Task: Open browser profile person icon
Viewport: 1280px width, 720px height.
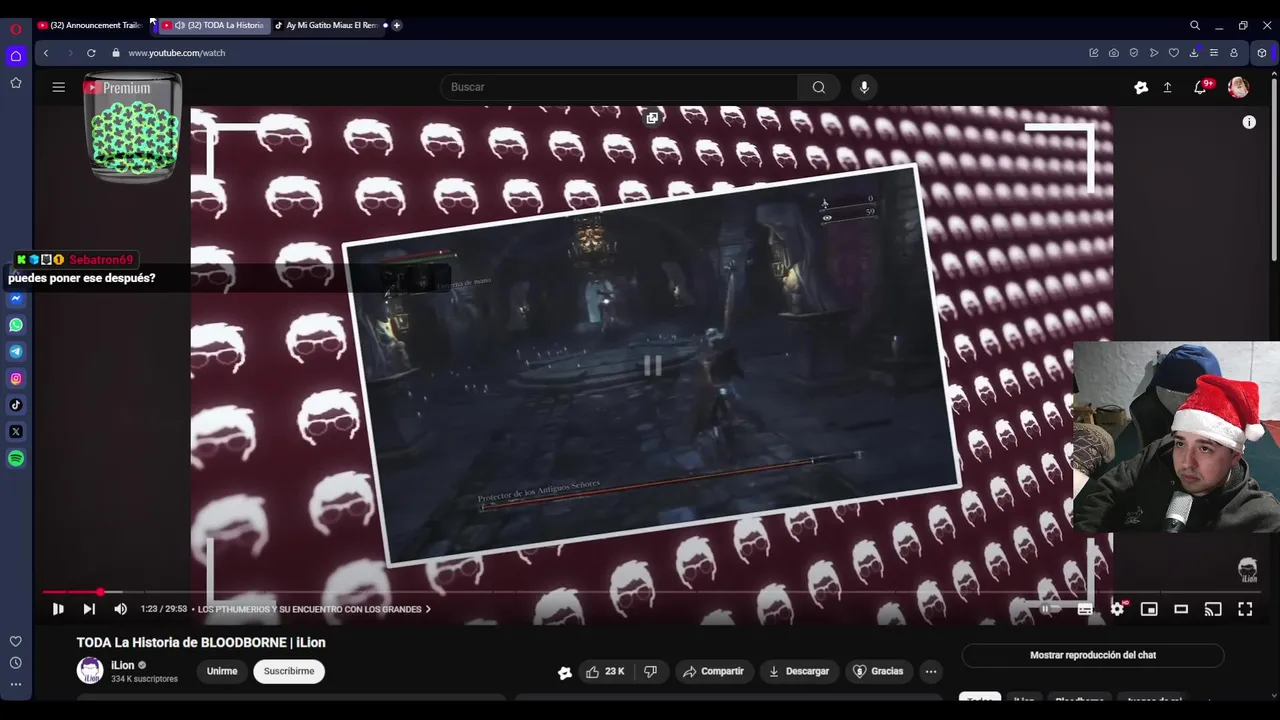Action: [x=1234, y=53]
